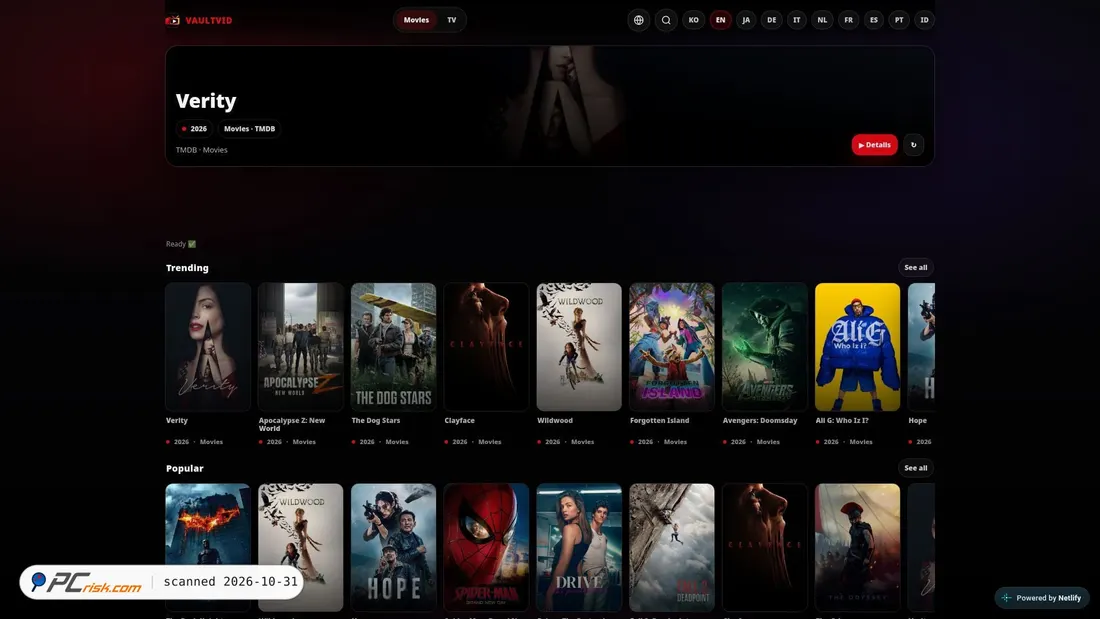
Task: Select DE language
Action: [772, 20]
